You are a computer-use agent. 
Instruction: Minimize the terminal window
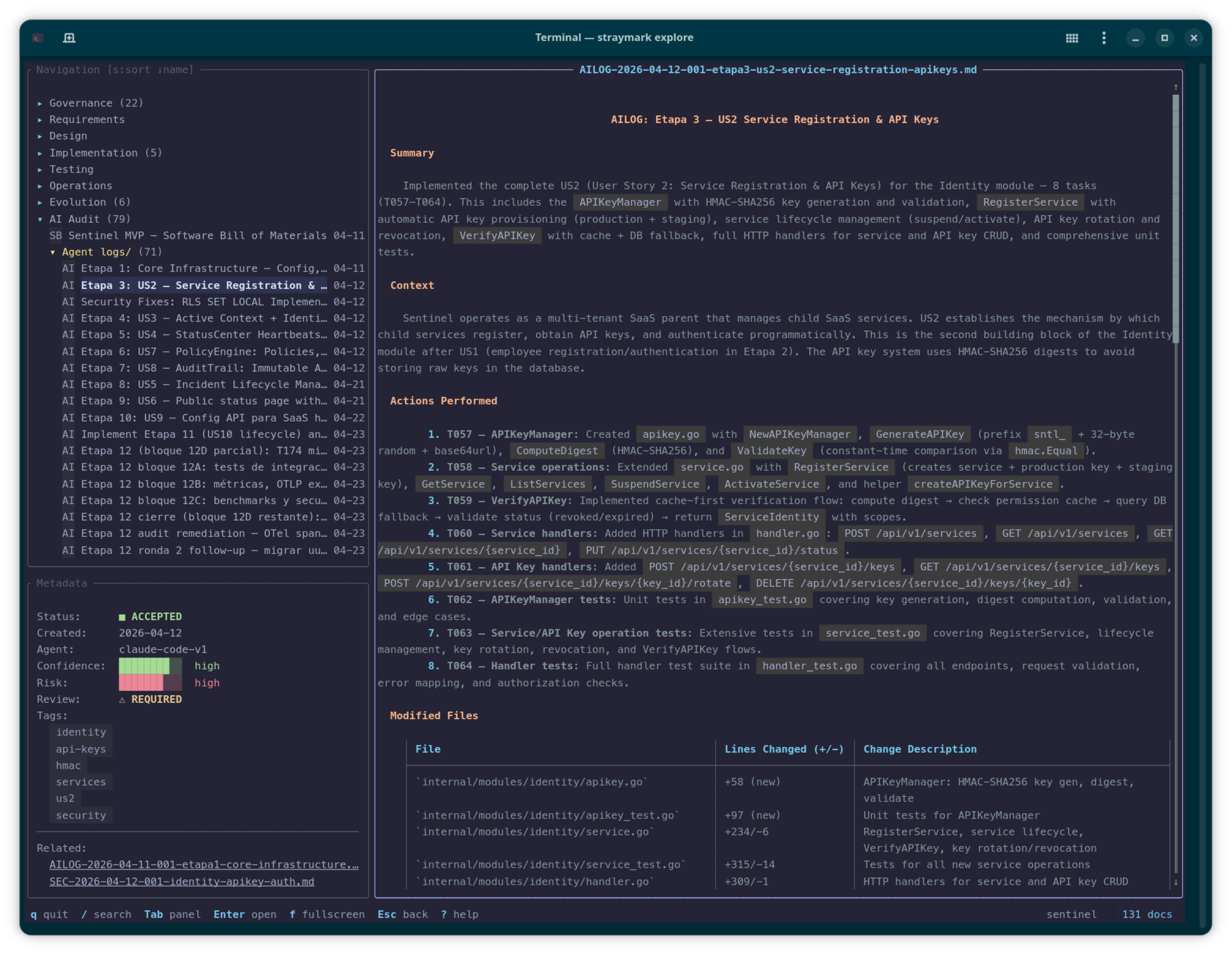[1135, 38]
